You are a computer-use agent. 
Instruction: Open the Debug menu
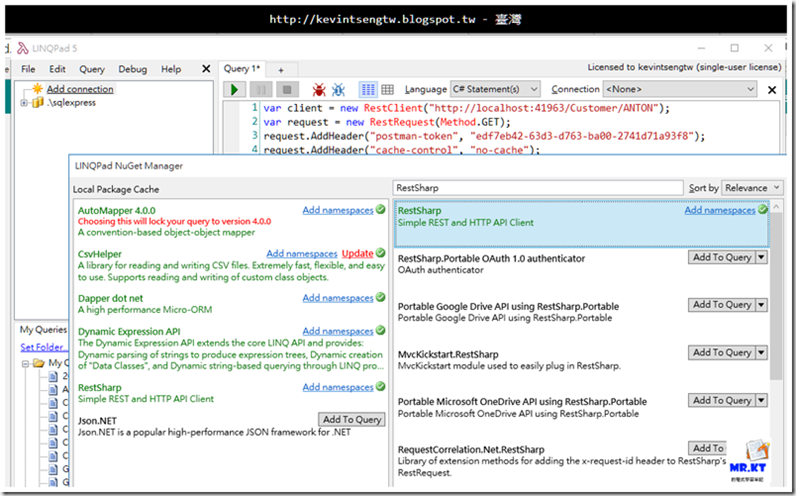[x=132, y=69]
